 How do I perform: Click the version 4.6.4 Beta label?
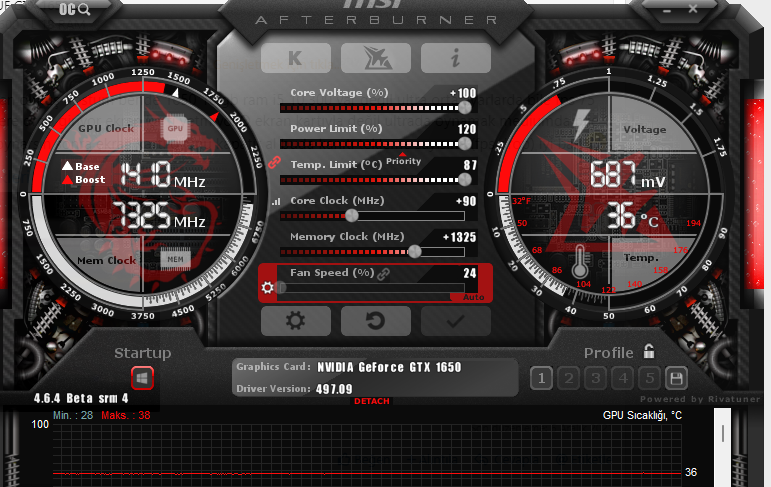[x=81, y=398]
